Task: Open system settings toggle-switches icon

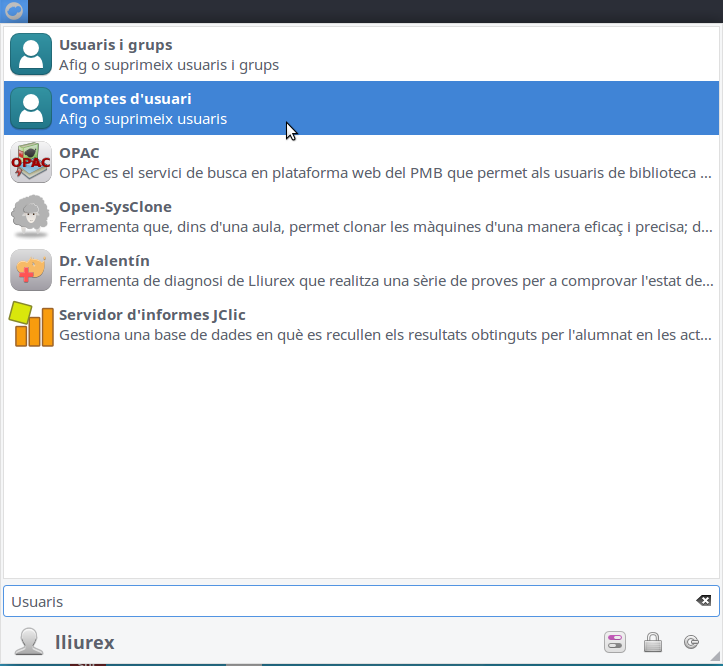Action: (x=614, y=642)
